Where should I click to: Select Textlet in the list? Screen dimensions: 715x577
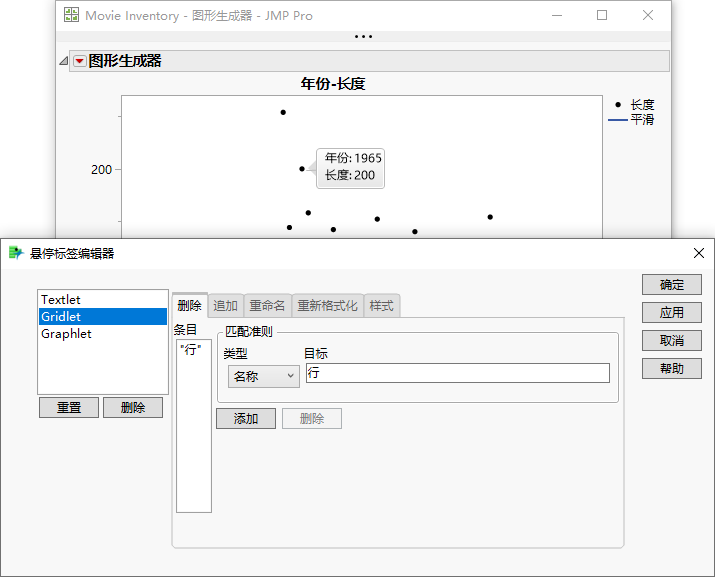[103, 300]
